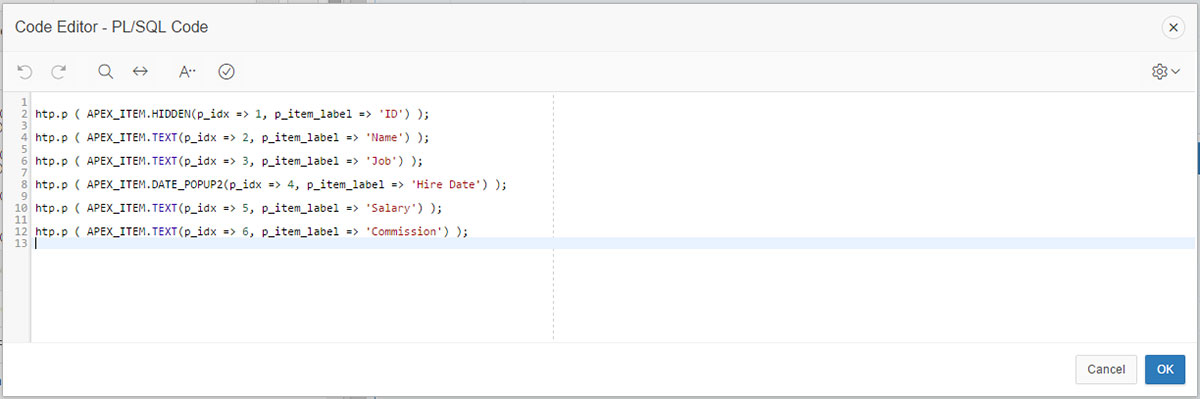
Task: Open the editor settings gear menu
Action: 1166,71
